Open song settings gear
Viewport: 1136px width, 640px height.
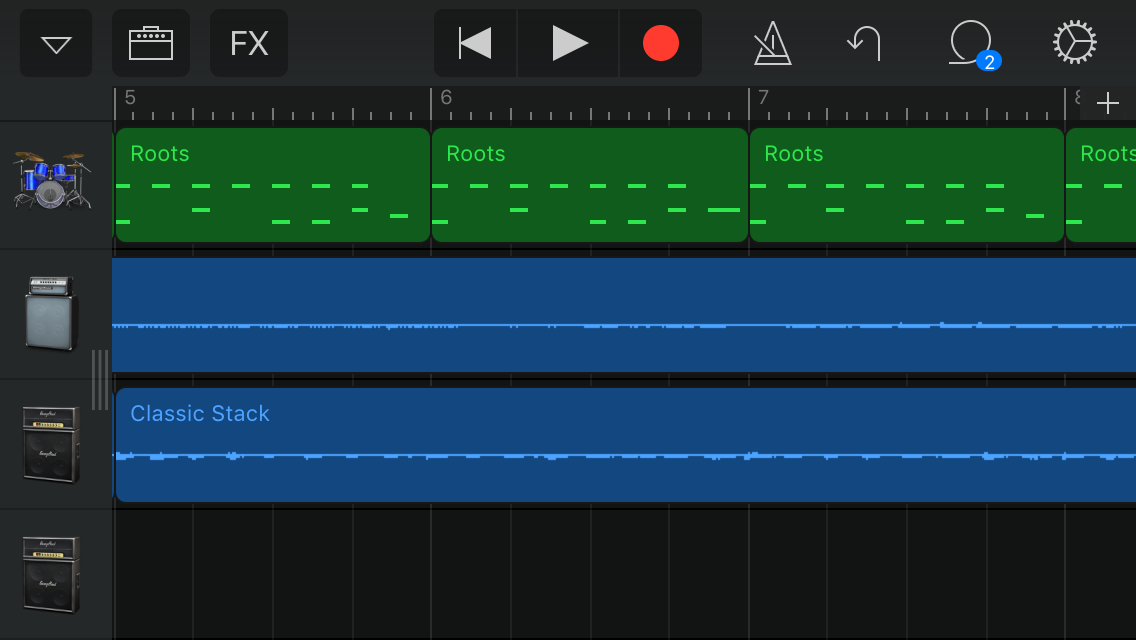[x=1074, y=43]
